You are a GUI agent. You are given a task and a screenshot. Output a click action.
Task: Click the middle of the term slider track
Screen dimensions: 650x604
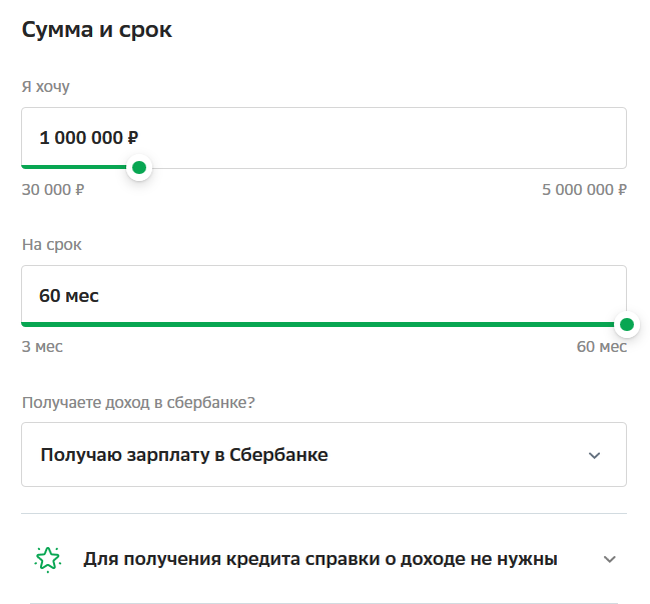pyautogui.click(x=324, y=325)
